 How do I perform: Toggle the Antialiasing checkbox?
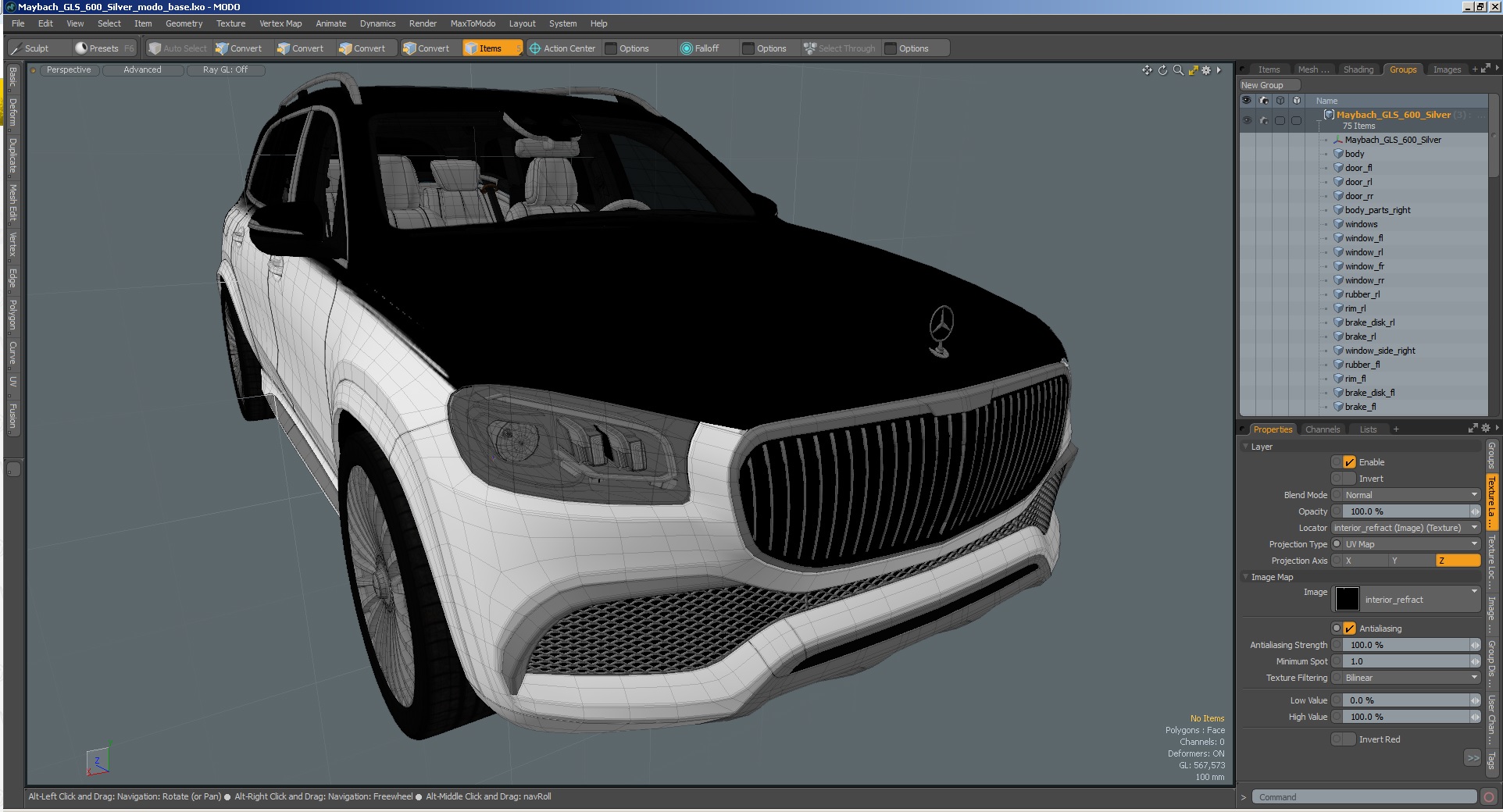(x=1349, y=629)
